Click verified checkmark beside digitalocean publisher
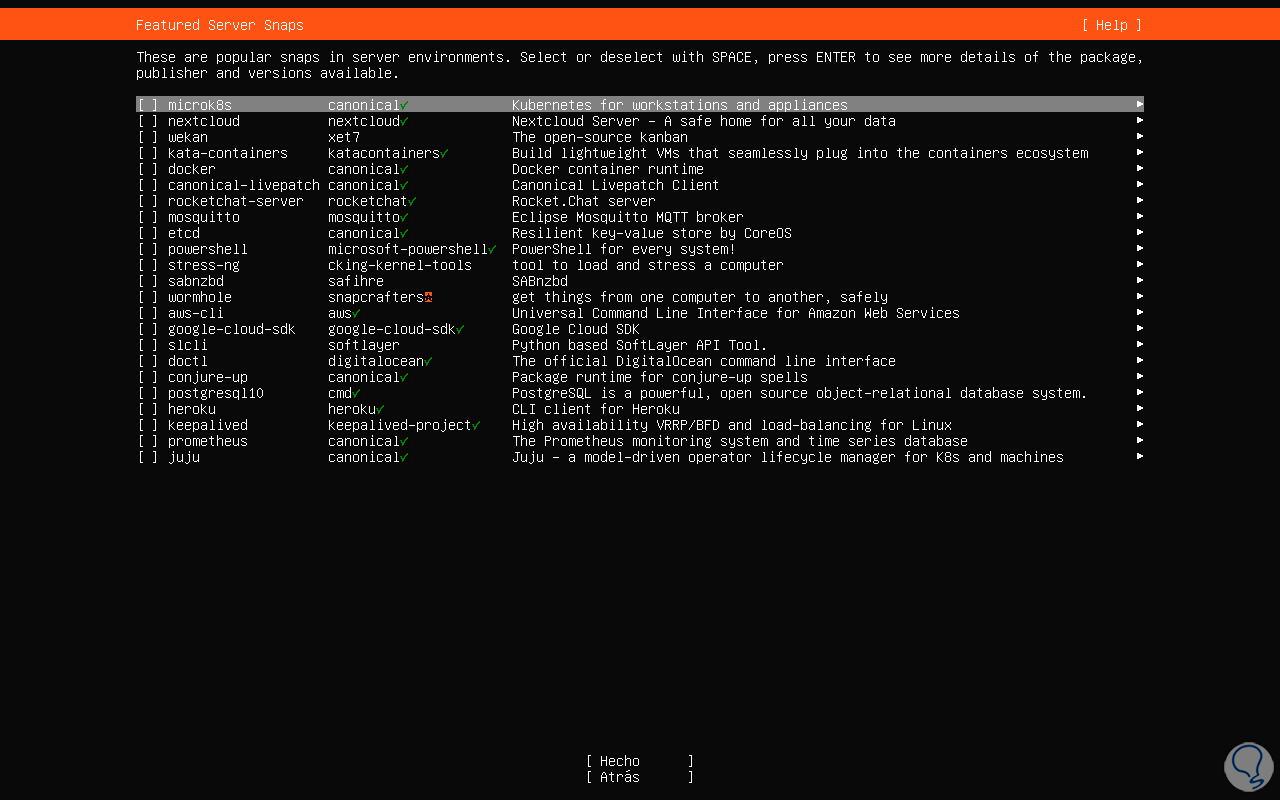 (x=428, y=361)
